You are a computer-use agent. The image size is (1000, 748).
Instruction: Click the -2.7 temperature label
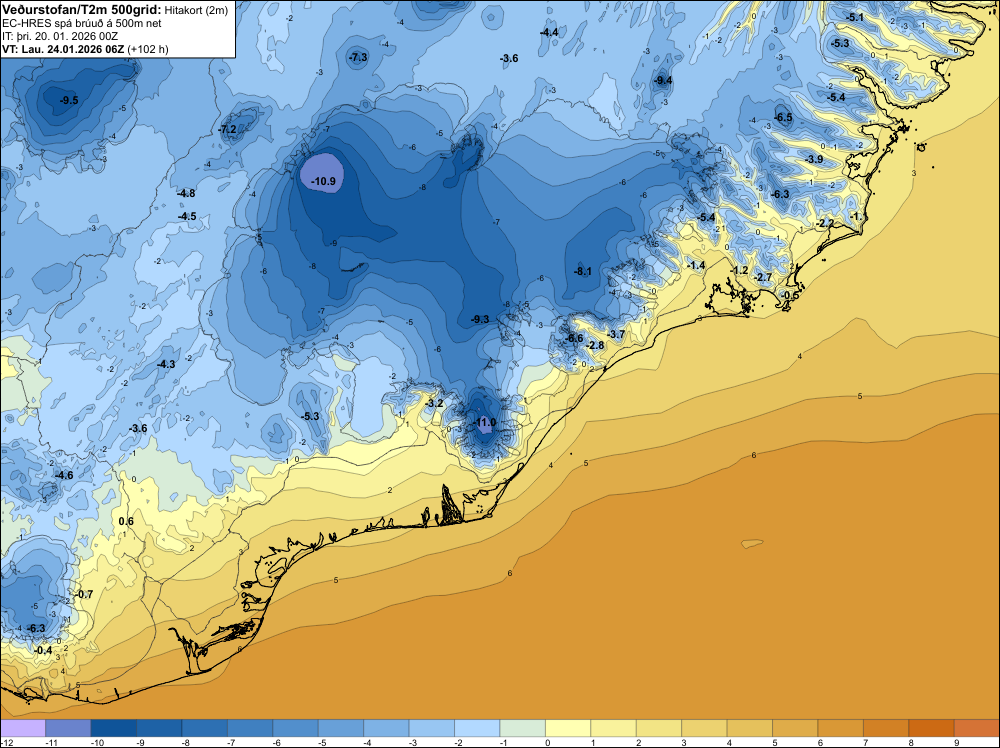point(763,277)
